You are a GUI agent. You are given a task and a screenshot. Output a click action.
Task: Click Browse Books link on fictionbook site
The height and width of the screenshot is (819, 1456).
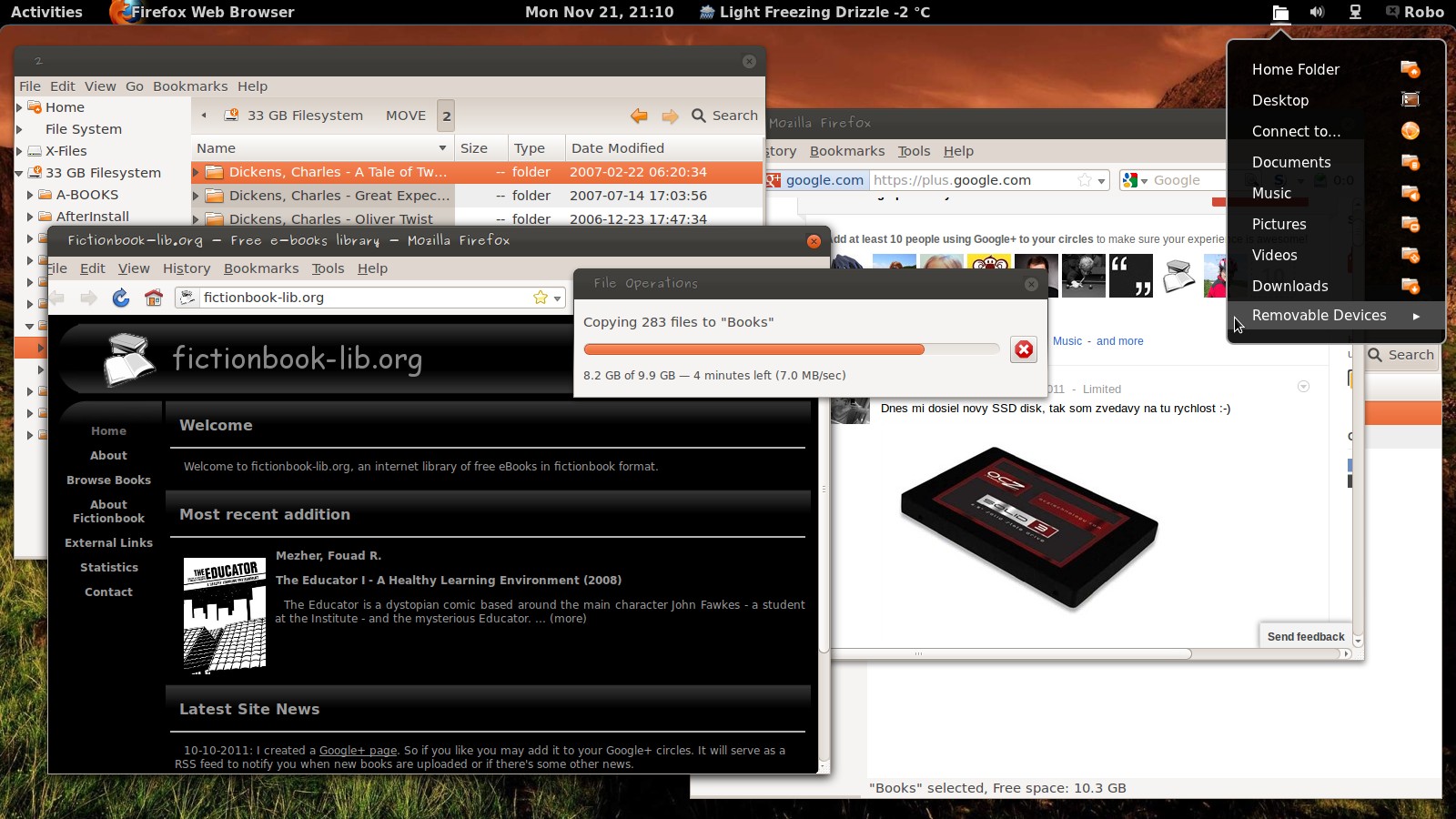tap(108, 480)
